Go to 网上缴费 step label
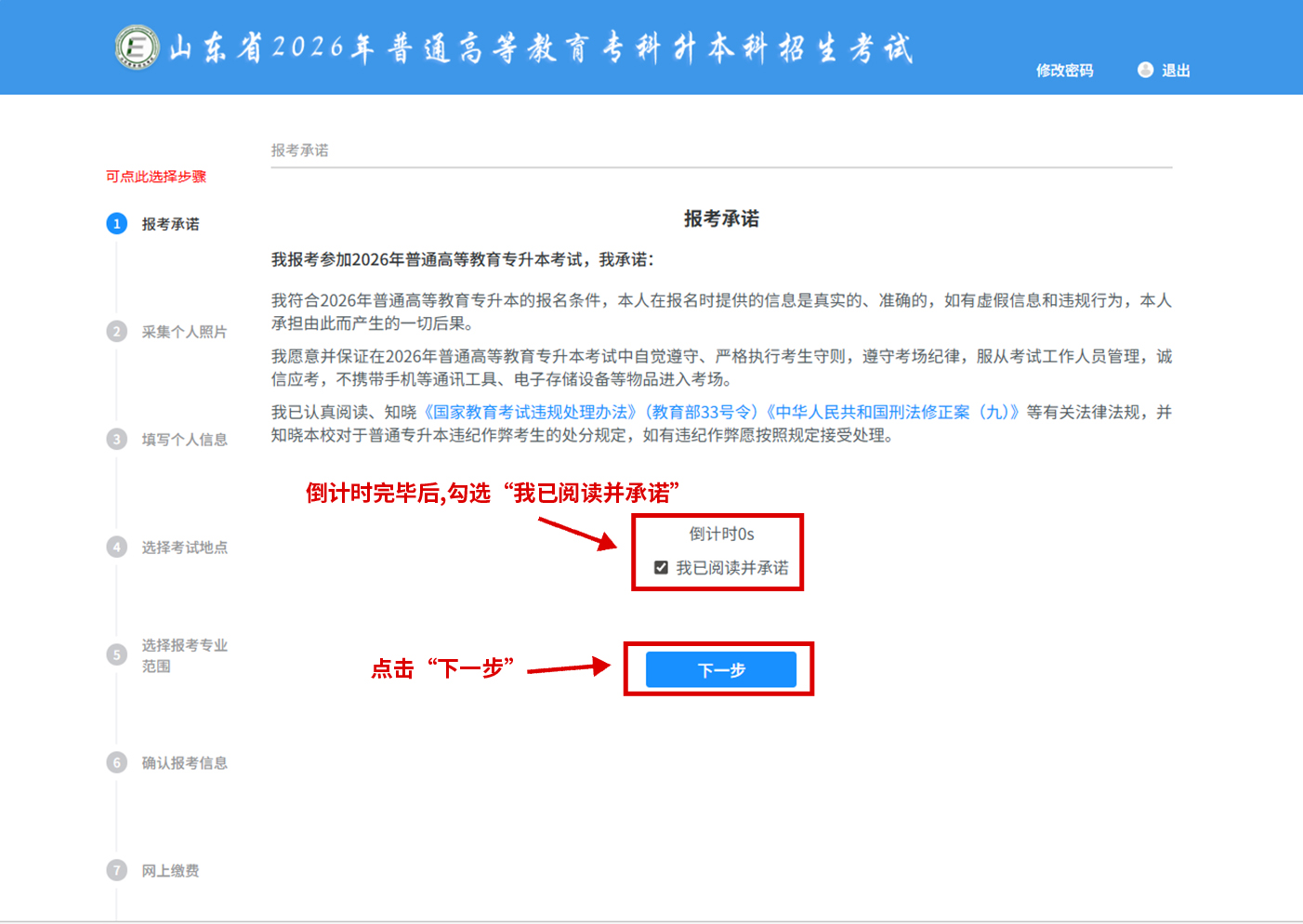The width and height of the screenshot is (1303, 924). tap(170, 871)
